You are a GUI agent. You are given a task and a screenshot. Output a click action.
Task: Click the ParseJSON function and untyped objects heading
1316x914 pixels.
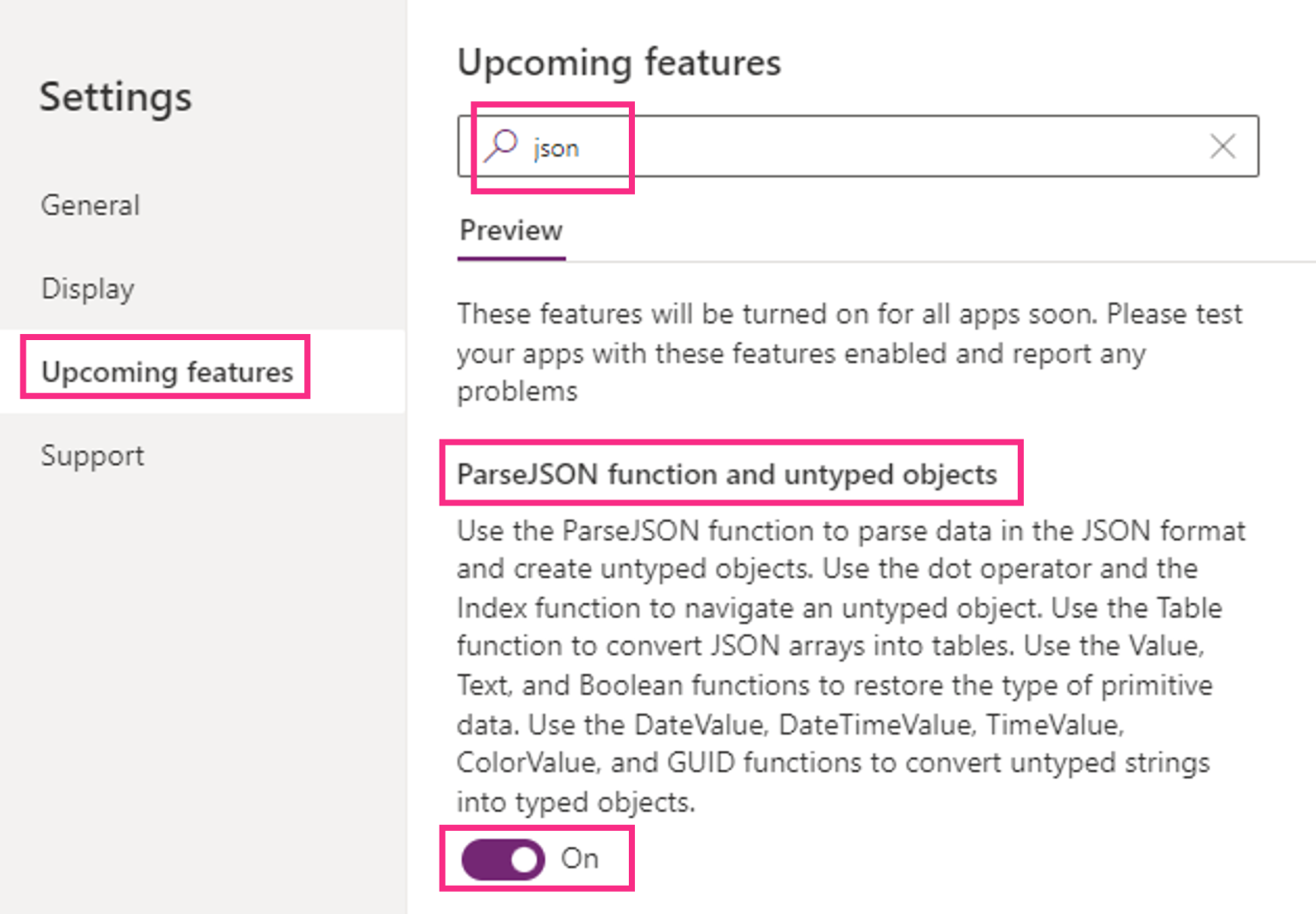pyautogui.click(x=727, y=474)
